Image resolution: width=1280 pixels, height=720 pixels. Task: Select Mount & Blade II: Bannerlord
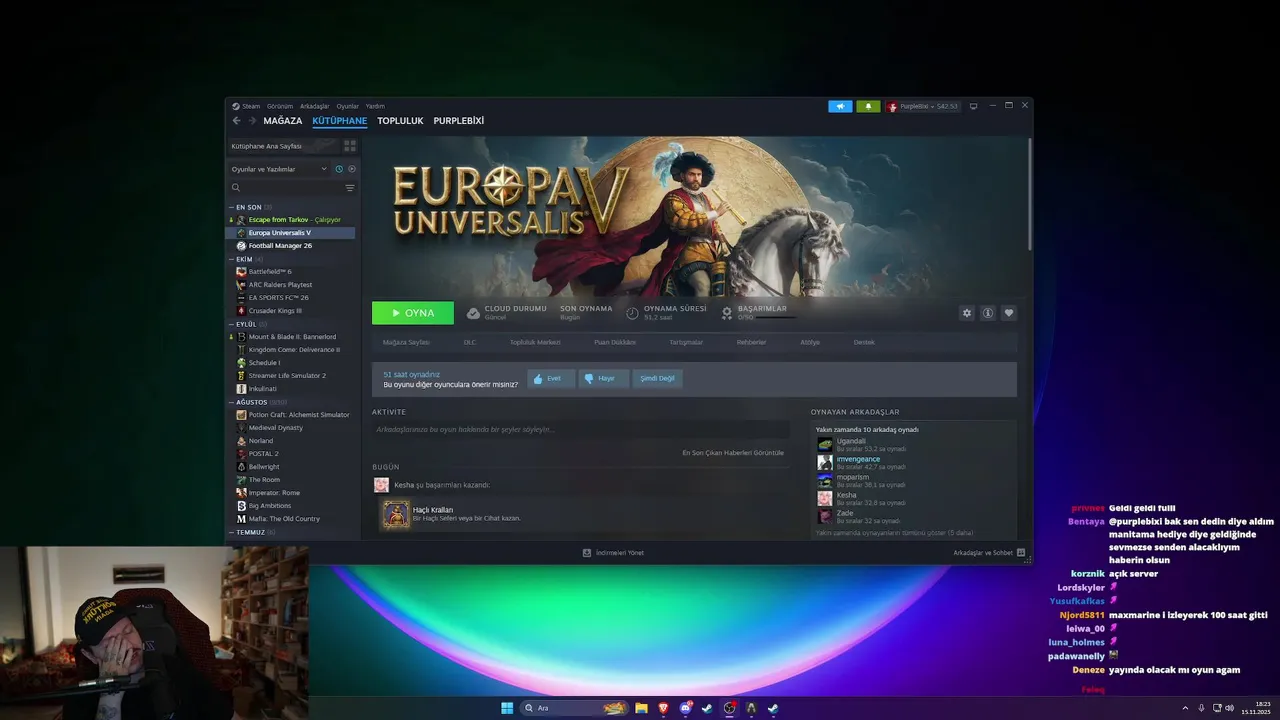coord(290,337)
